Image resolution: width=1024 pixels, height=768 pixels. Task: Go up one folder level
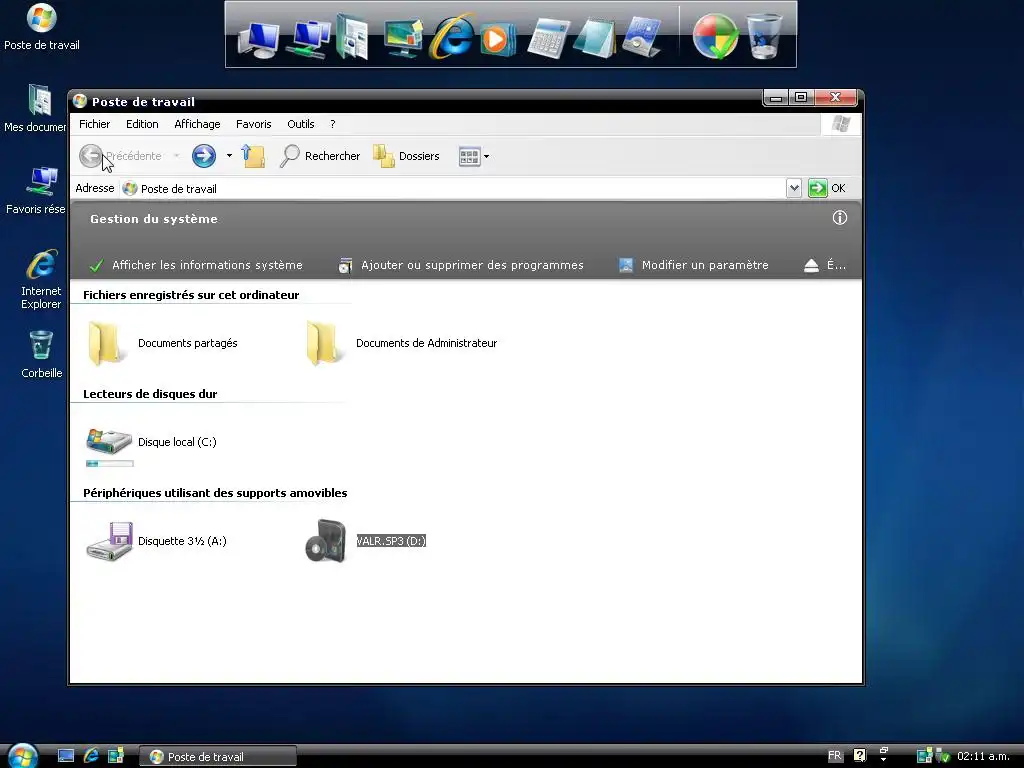coord(253,156)
